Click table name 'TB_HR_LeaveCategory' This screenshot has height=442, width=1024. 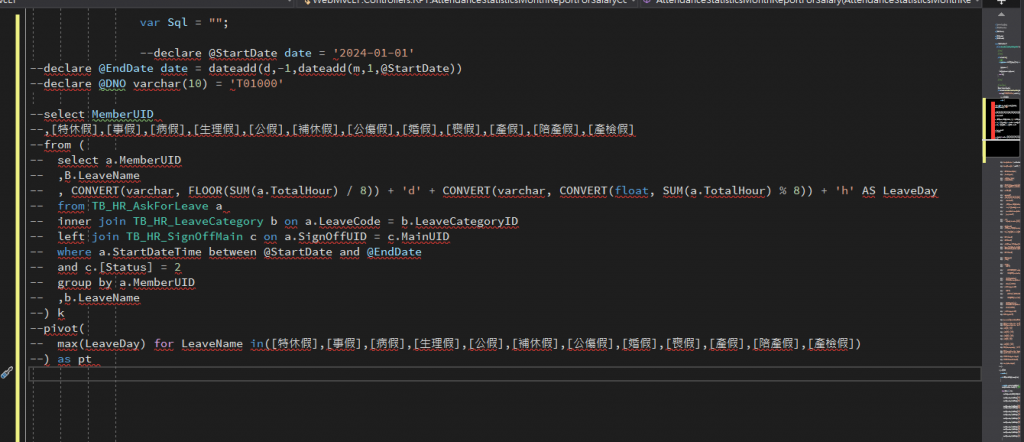pyautogui.click(x=199, y=222)
